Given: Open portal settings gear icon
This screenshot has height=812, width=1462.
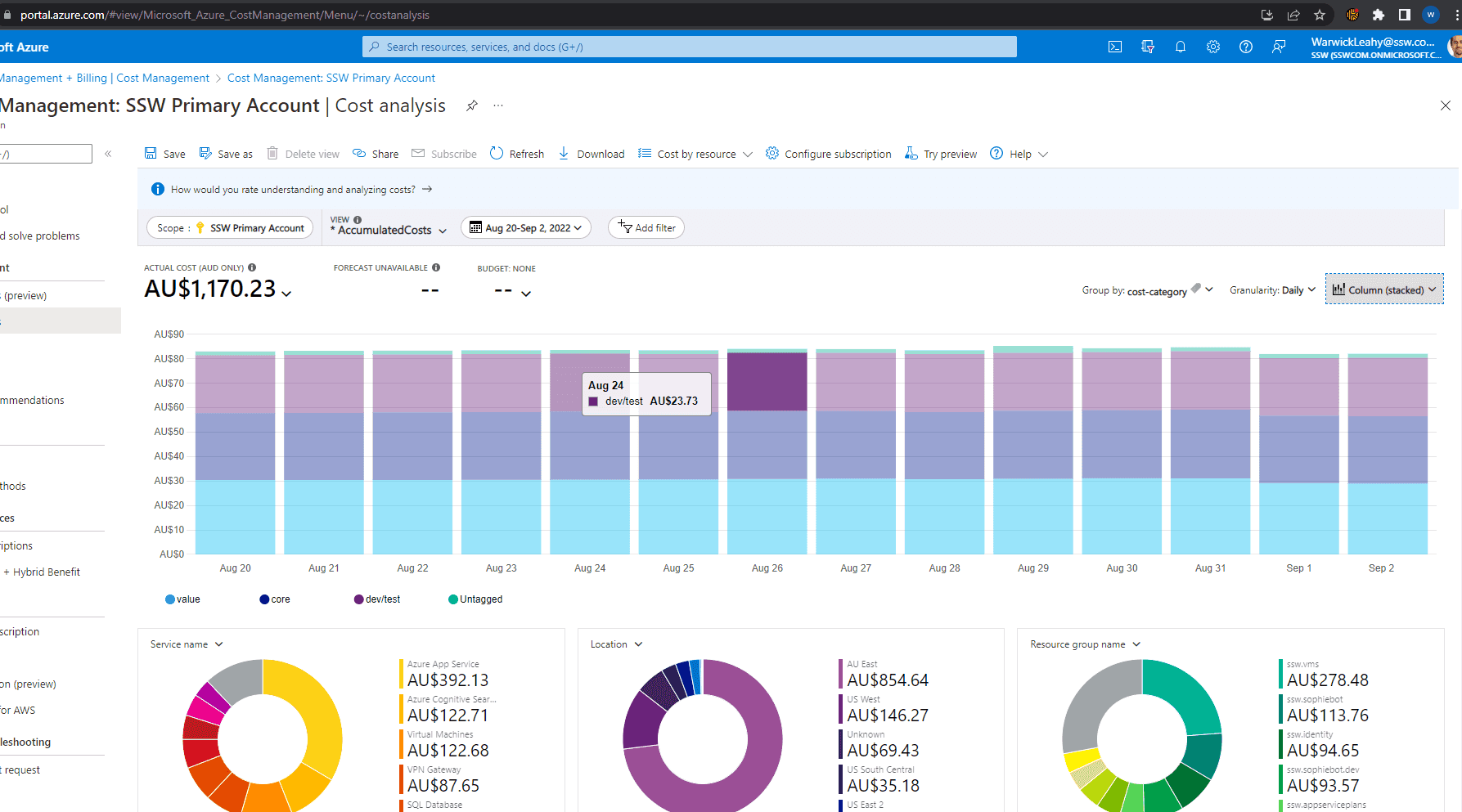Looking at the screenshot, I should click(1213, 47).
